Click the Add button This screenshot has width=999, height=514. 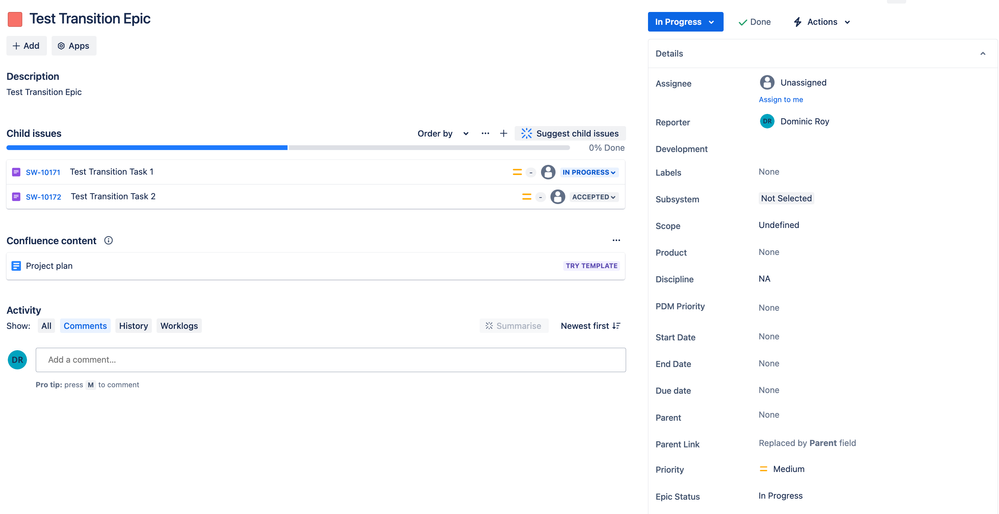coord(26,46)
